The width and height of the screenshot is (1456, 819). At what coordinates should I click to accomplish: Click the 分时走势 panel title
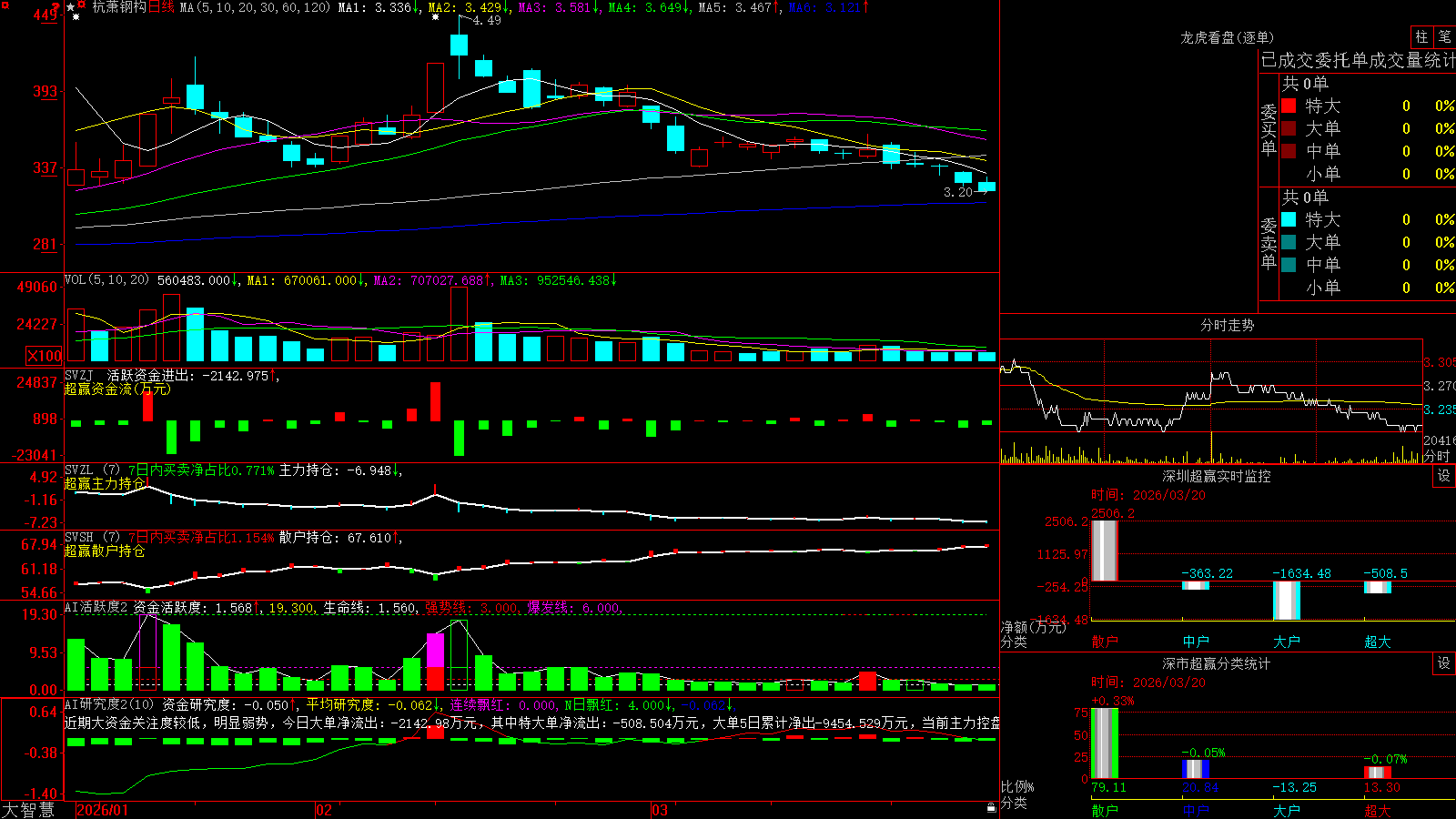(x=1227, y=325)
